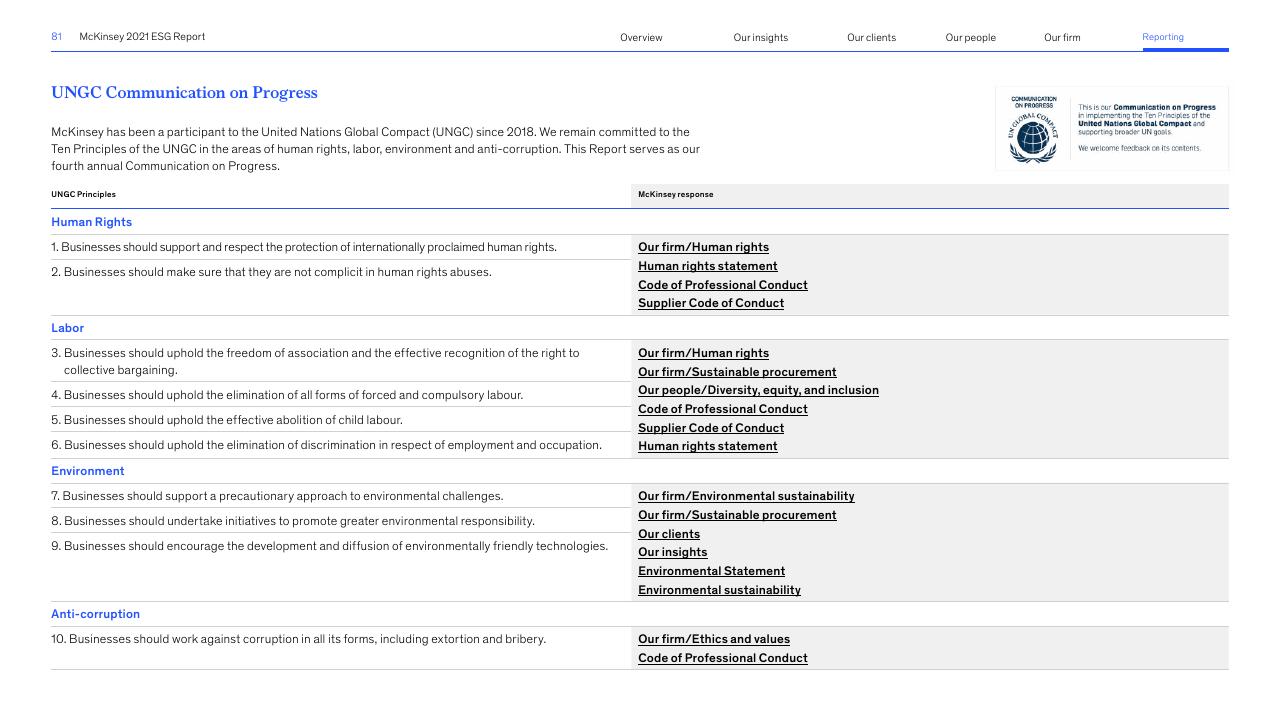Image resolution: width=1280 pixels, height=721 pixels.
Task: Open Our firm/Sustainable procurement link in Labor section
Action: 737,372
